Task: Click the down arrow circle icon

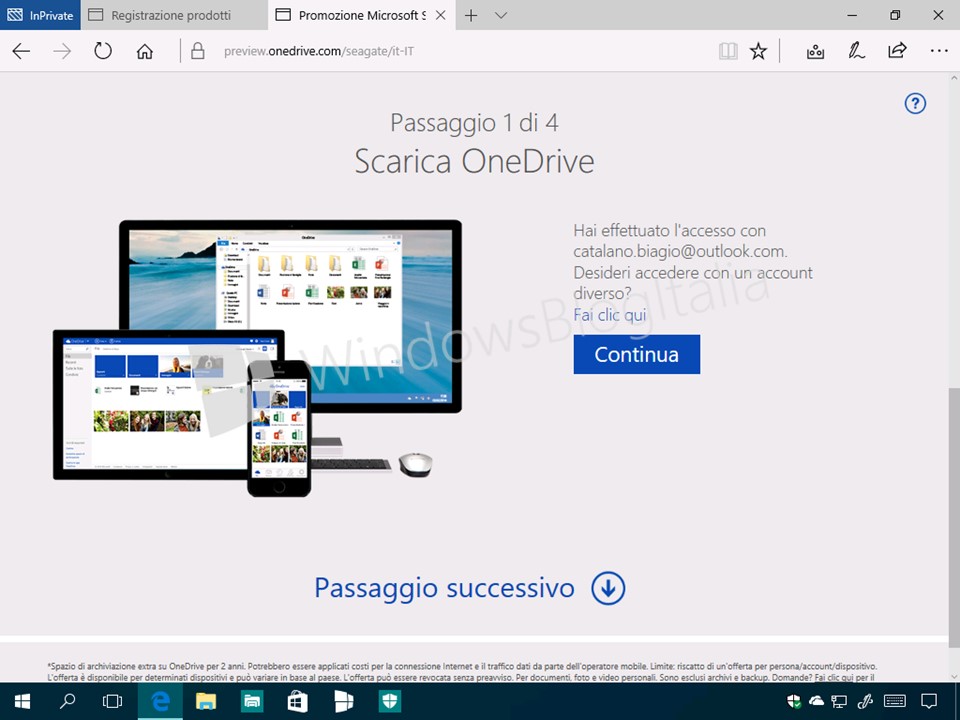Action: coord(608,588)
